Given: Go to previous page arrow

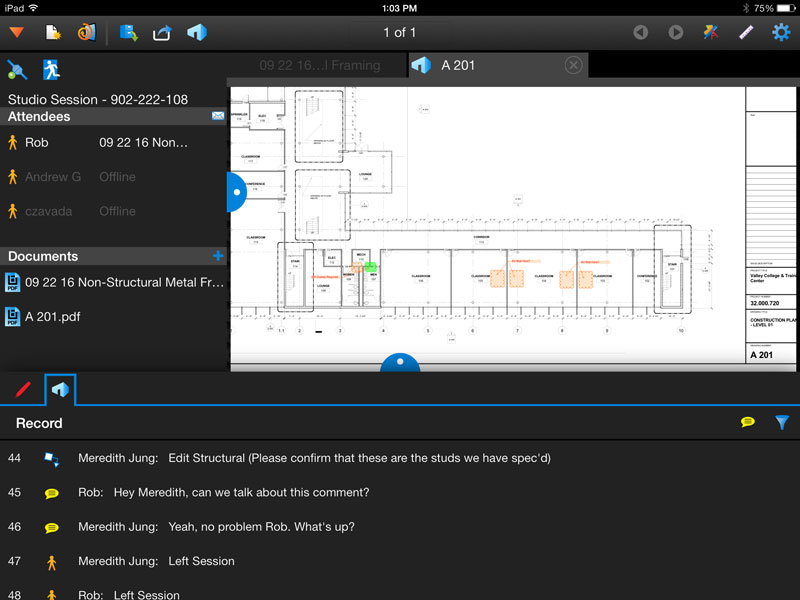Looking at the screenshot, I should [641, 33].
